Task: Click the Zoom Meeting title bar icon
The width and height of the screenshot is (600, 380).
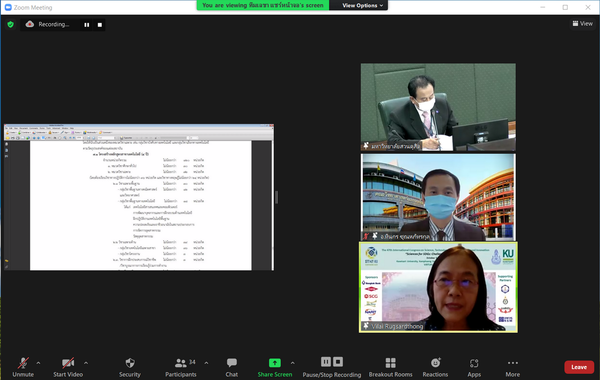Action: tap(8, 7)
